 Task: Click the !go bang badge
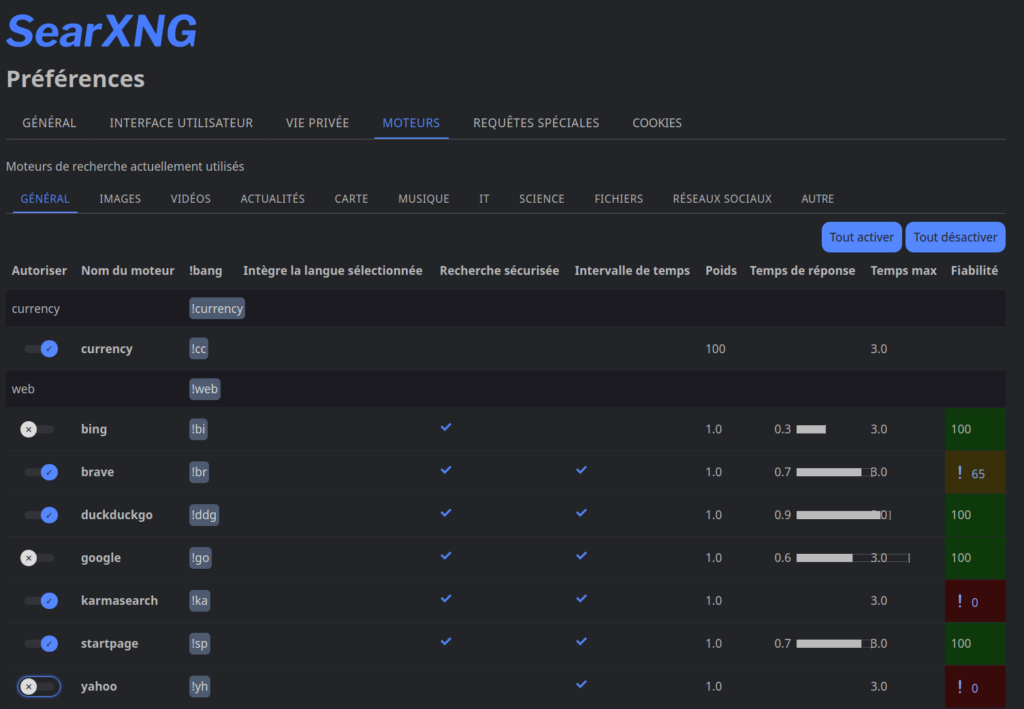(x=201, y=558)
